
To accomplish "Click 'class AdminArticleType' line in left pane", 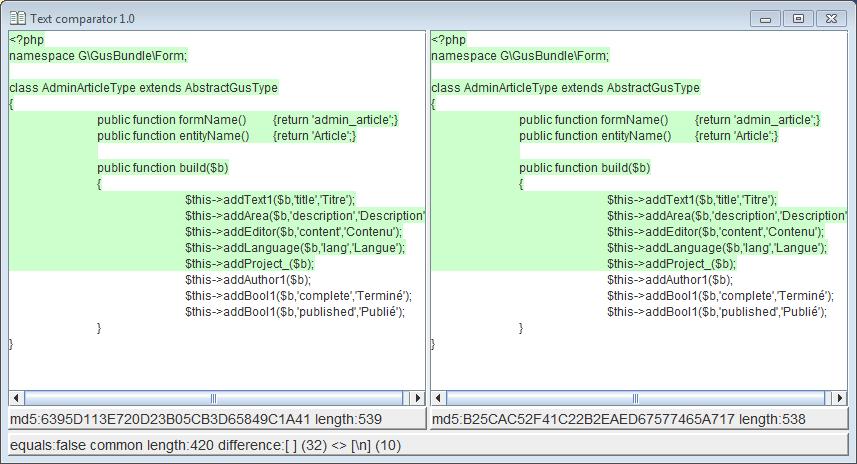I will click(144, 88).
